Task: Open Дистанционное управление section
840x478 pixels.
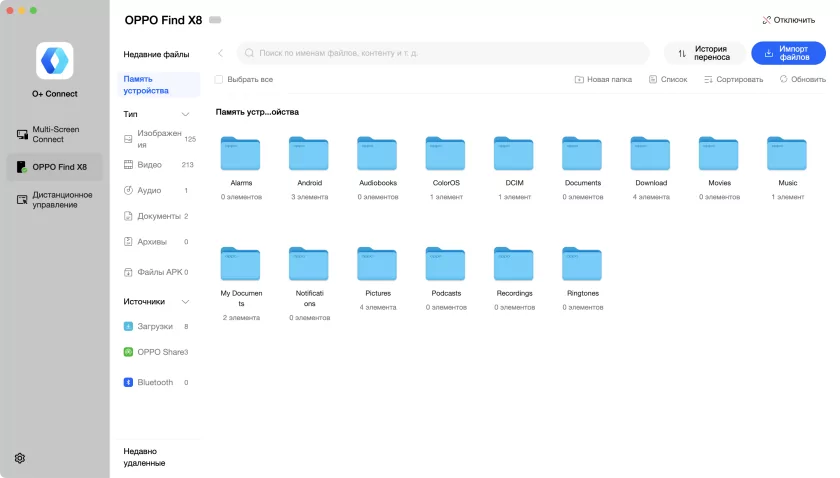Action: (x=55, y=199)
